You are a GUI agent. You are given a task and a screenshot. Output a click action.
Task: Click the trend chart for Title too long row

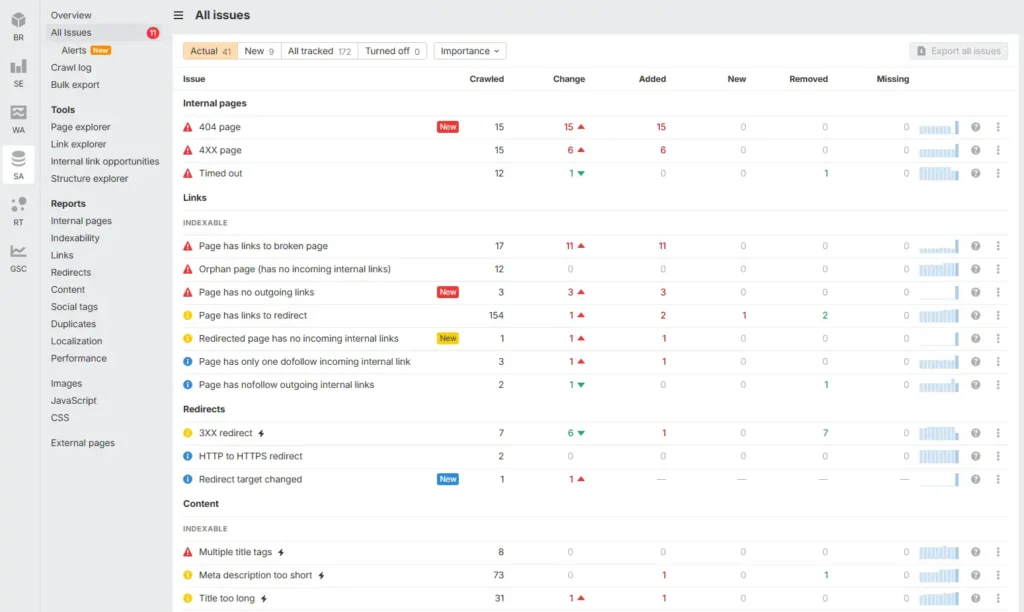click(x=939, y=598)
